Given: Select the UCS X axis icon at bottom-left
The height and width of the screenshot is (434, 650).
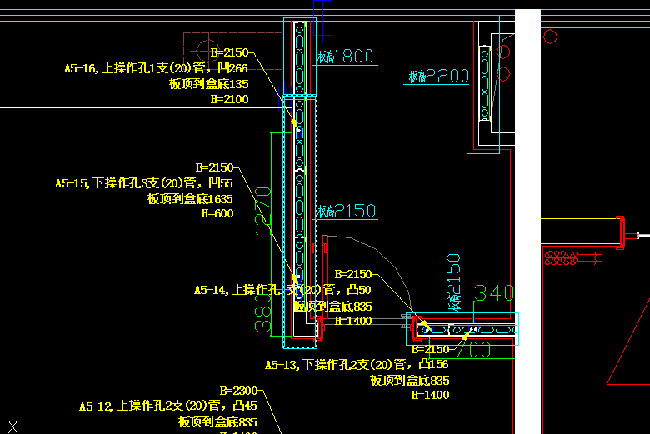Looking at the screenshot, I should click(x=13, y=427).
